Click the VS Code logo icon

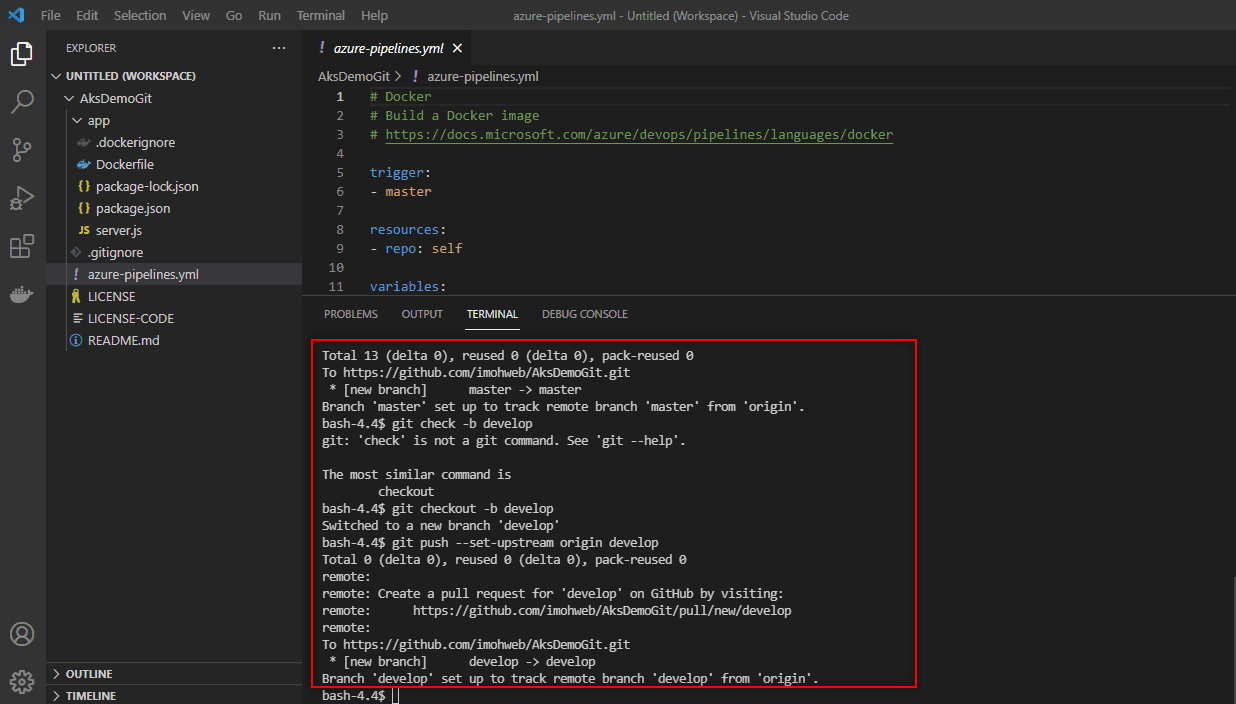coord(16,15)
